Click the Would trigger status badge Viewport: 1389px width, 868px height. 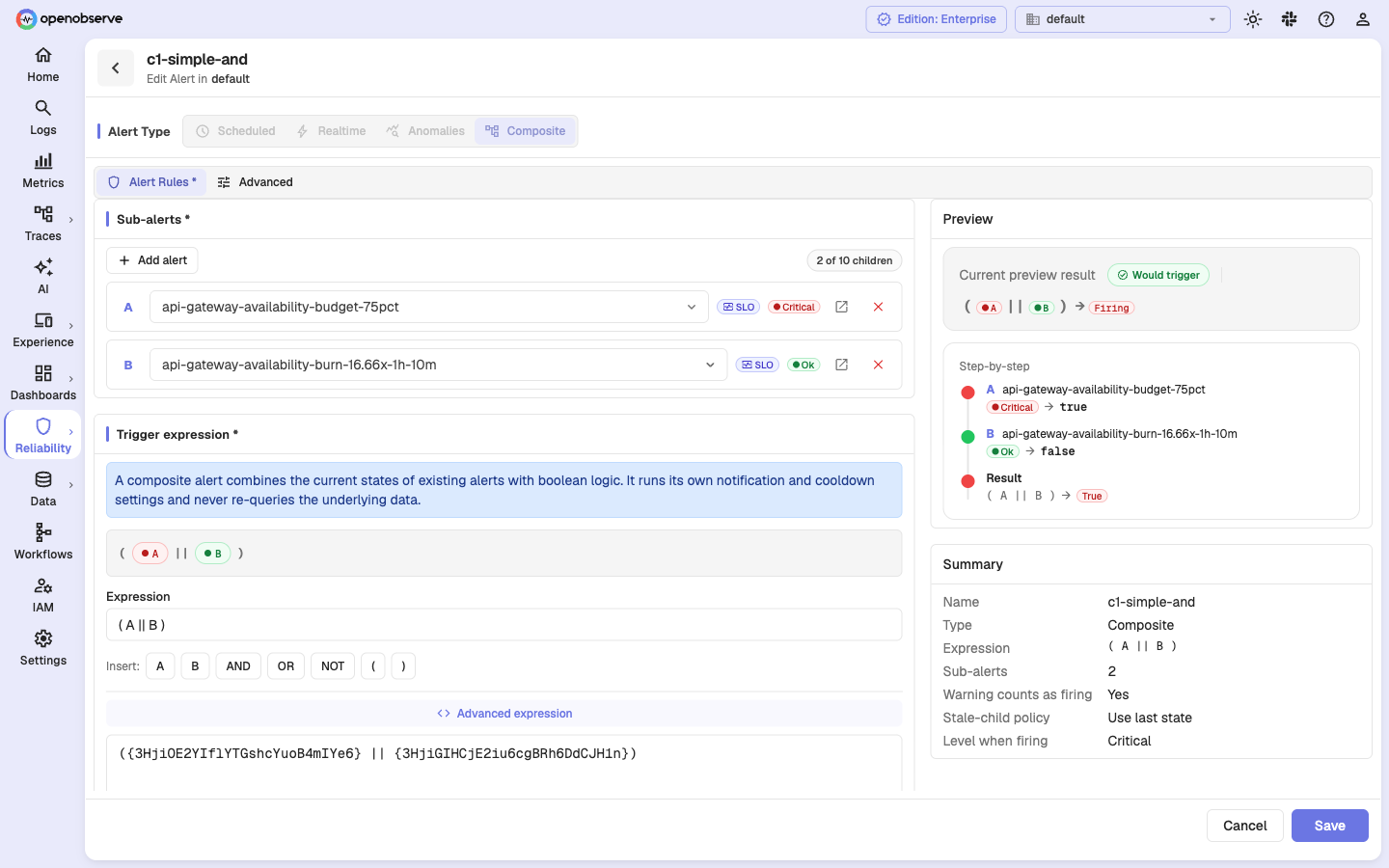click(x=1157, y=275)
